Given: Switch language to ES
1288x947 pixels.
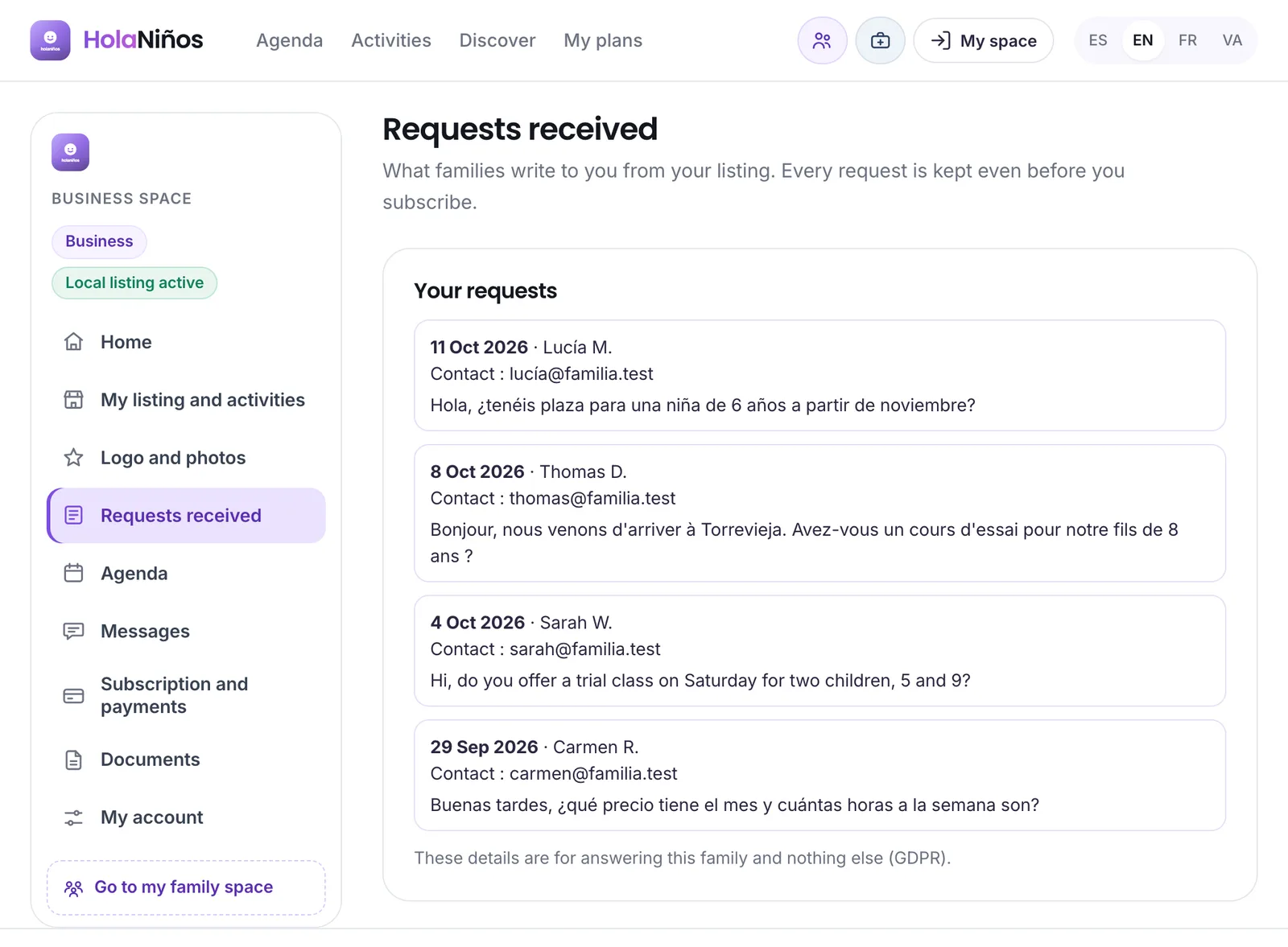Looking at the screenshot, I should click(x=1098, y=40).
